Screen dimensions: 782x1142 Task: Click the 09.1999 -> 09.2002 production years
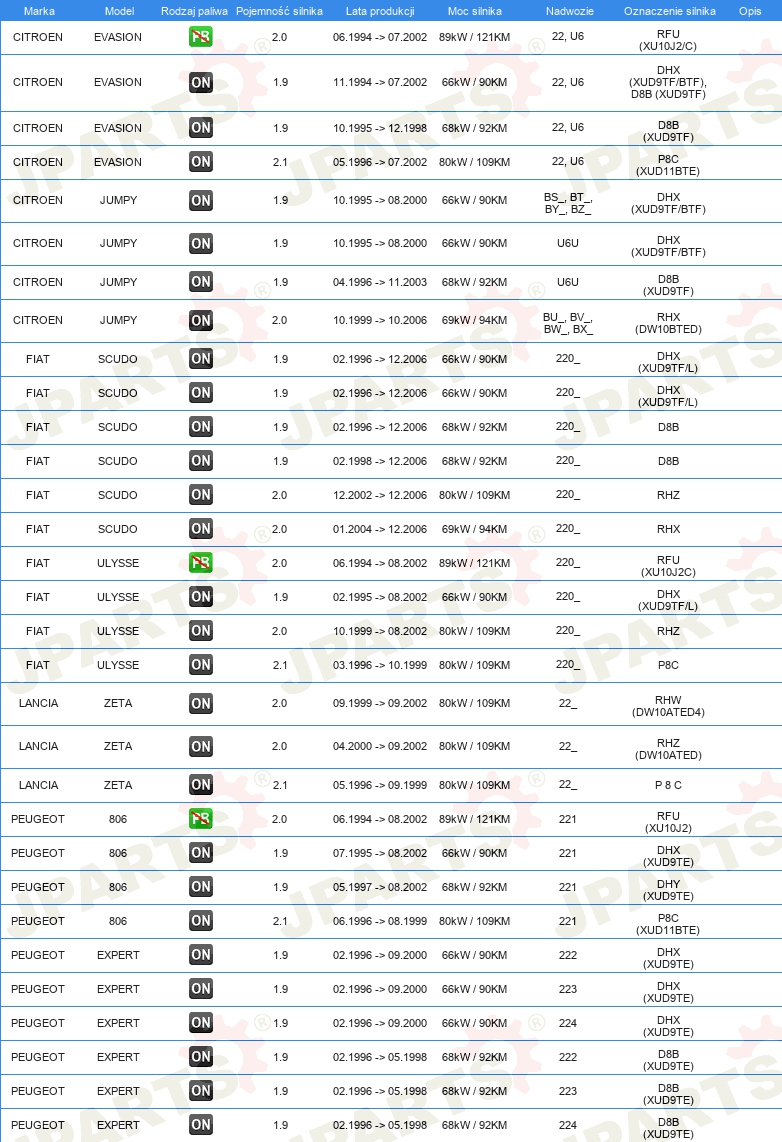coord(380,704)
